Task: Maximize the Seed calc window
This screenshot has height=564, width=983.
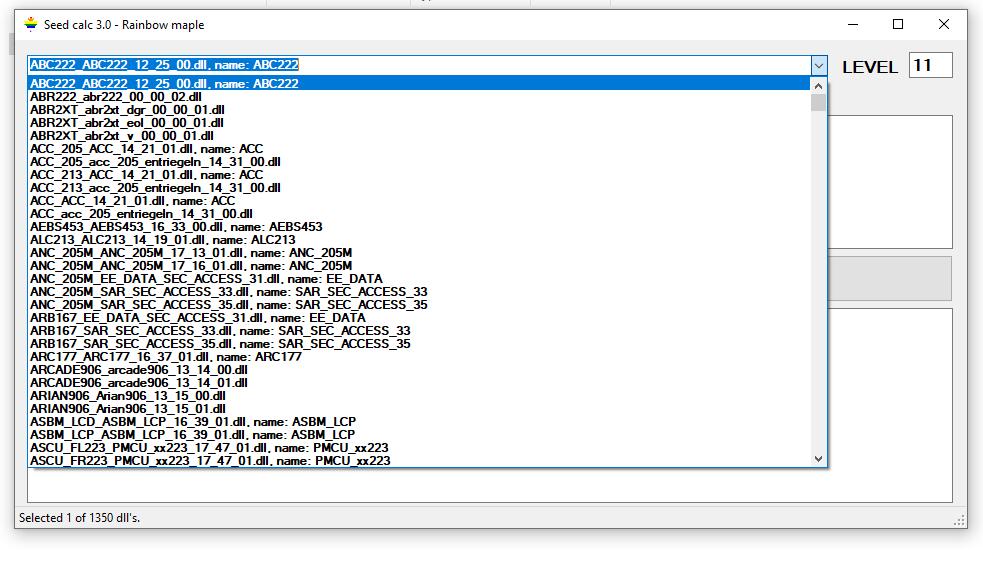Action: pos(897,24)
